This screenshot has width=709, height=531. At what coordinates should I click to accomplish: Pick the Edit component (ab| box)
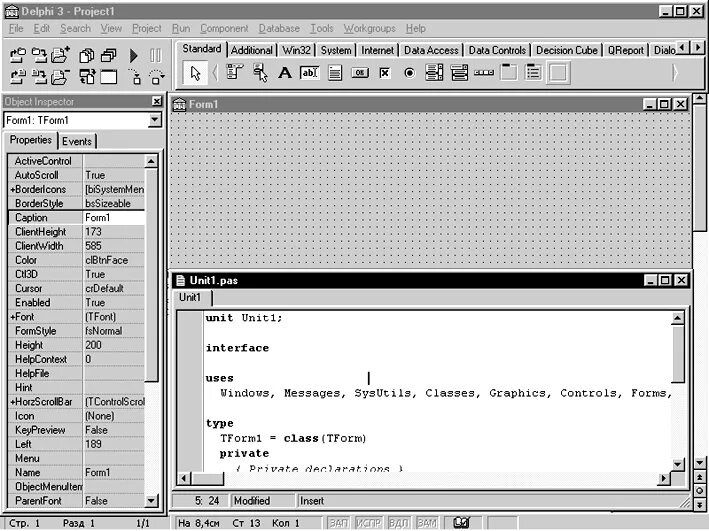click(x=310, y=72)
